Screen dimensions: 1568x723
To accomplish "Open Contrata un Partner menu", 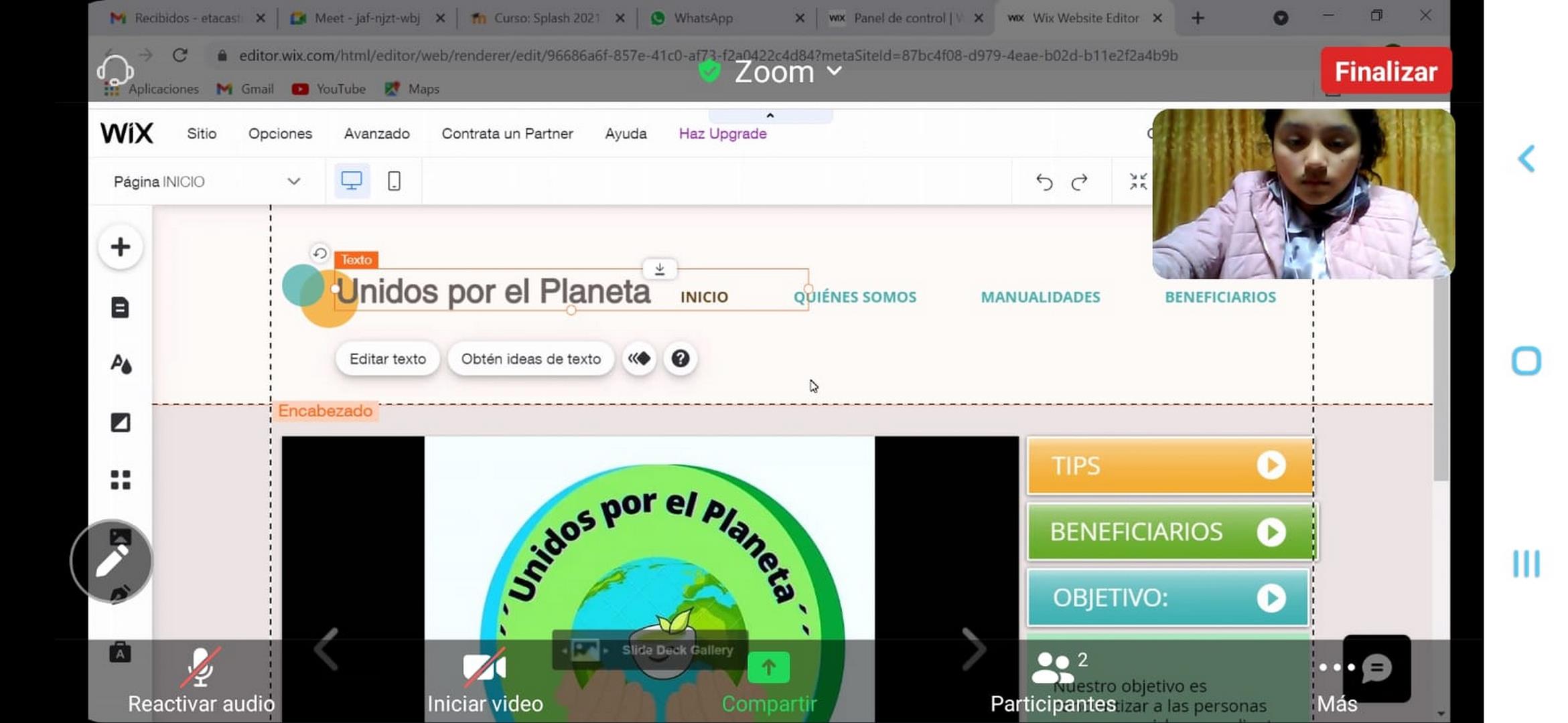I will point(507,133).
